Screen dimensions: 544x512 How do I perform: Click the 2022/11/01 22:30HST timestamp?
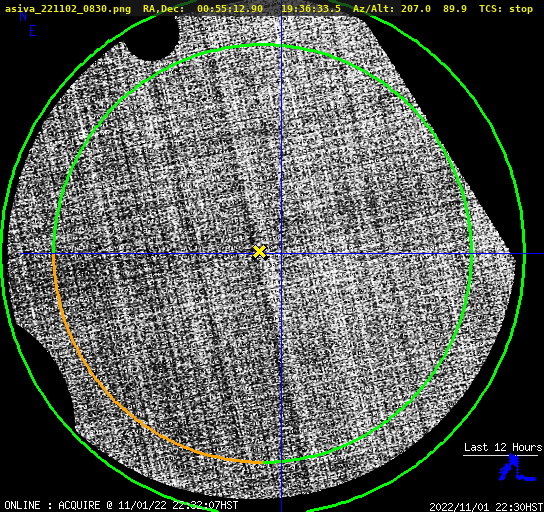(486, 507)
